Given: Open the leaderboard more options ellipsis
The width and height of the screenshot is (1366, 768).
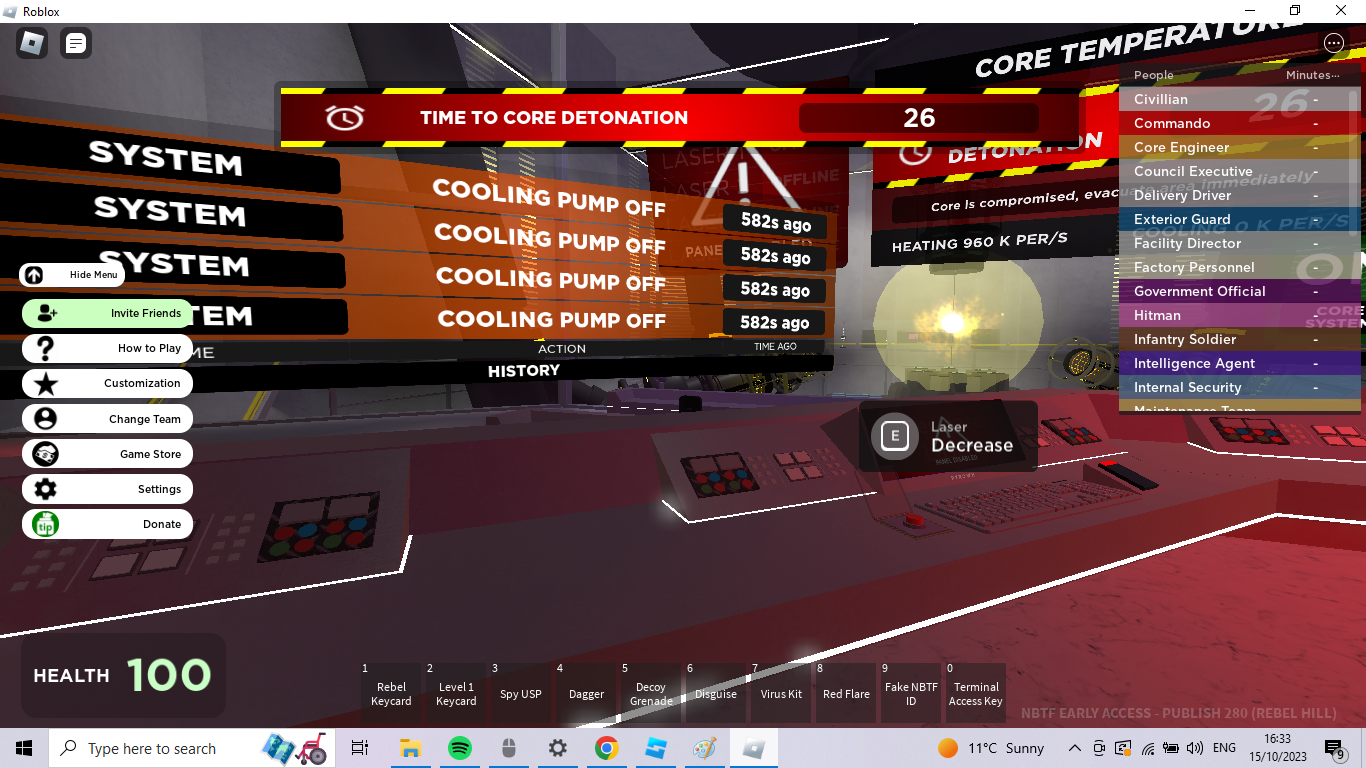Looking at the screenshot, I should [x=1333, y=43].
